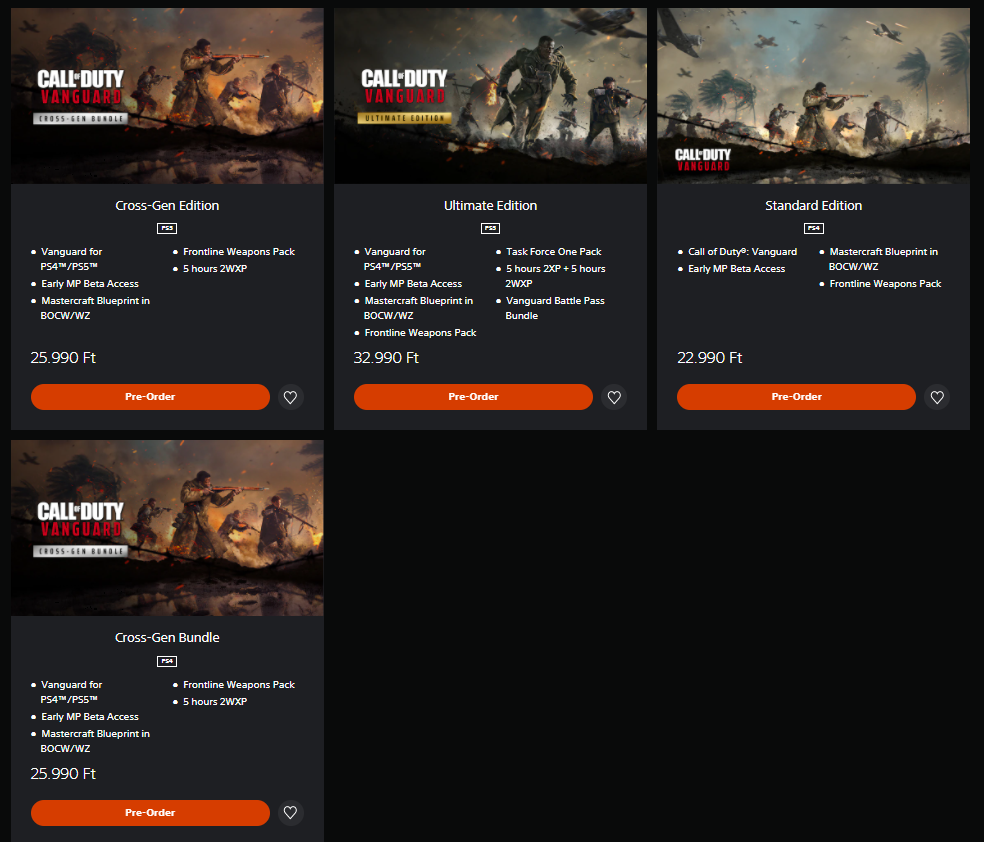Open the Standard Edition cover image

[x=813, y=96]
